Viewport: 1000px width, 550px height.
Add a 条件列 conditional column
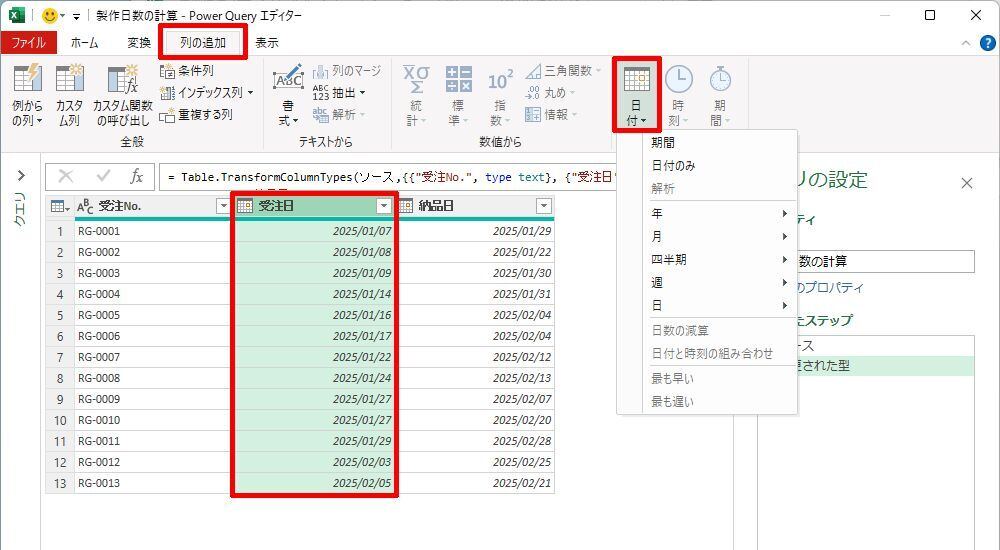tap(187, 71)
